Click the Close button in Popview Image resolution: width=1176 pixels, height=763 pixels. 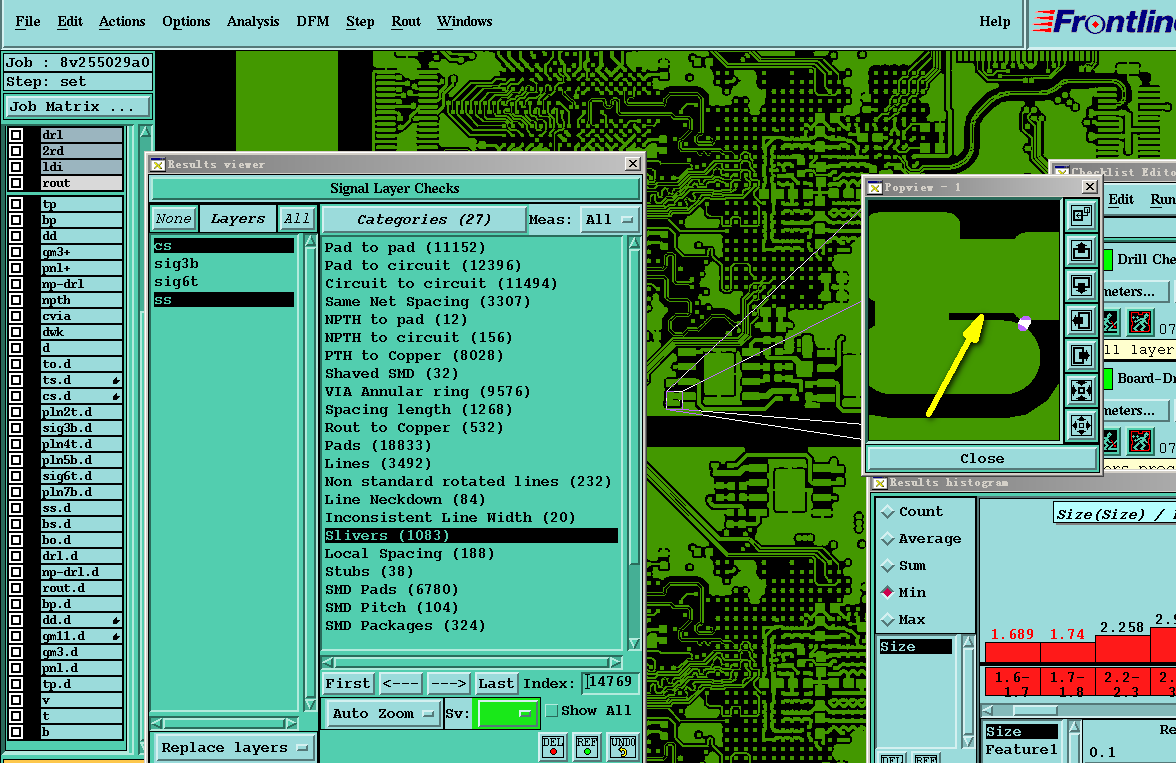pos(982,458)
